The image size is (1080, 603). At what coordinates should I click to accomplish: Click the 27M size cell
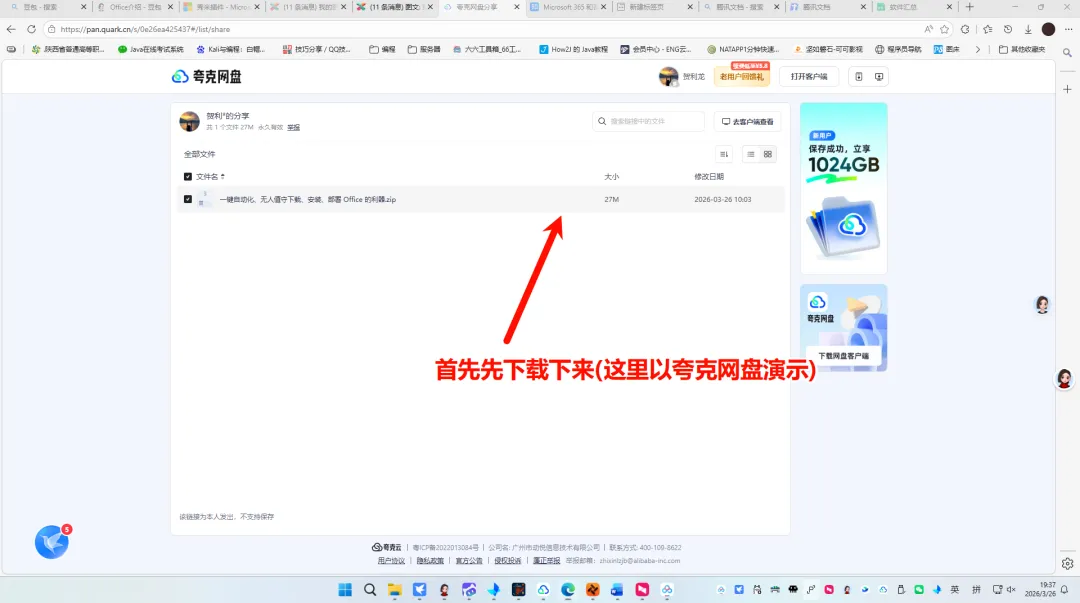tap(612, 199)
